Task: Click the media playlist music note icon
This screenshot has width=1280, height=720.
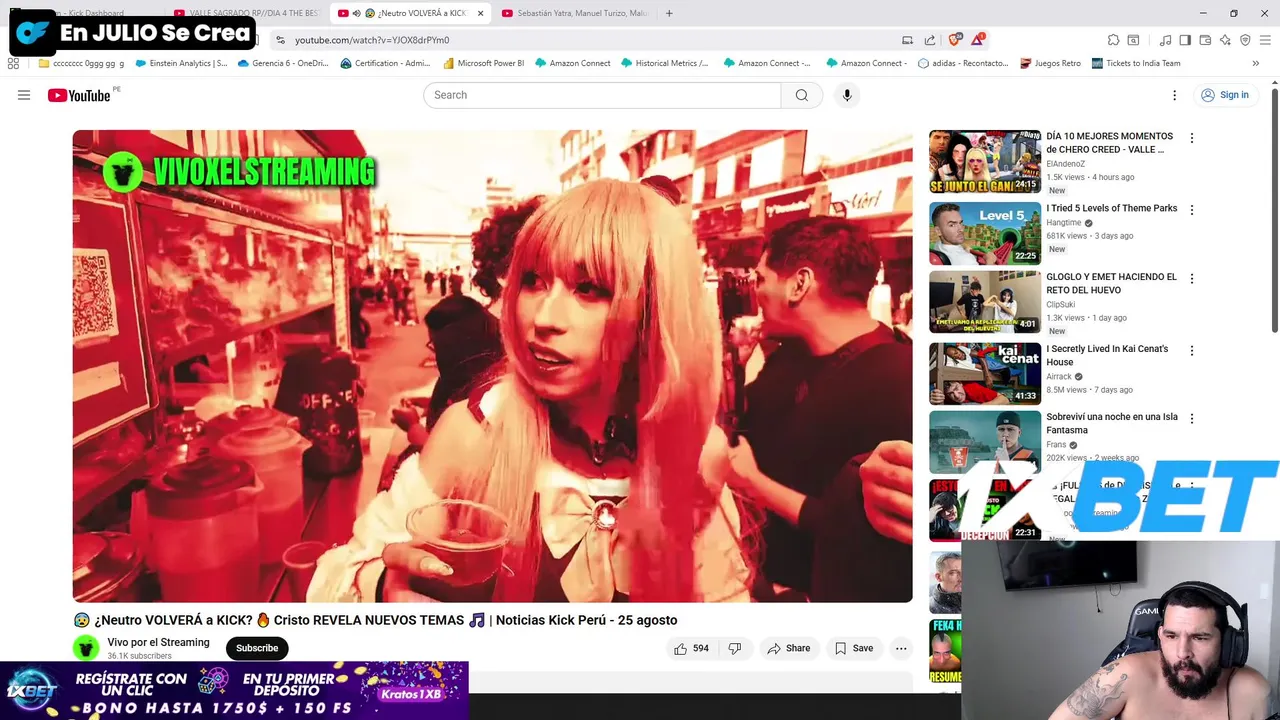Action: (1165, 40)
